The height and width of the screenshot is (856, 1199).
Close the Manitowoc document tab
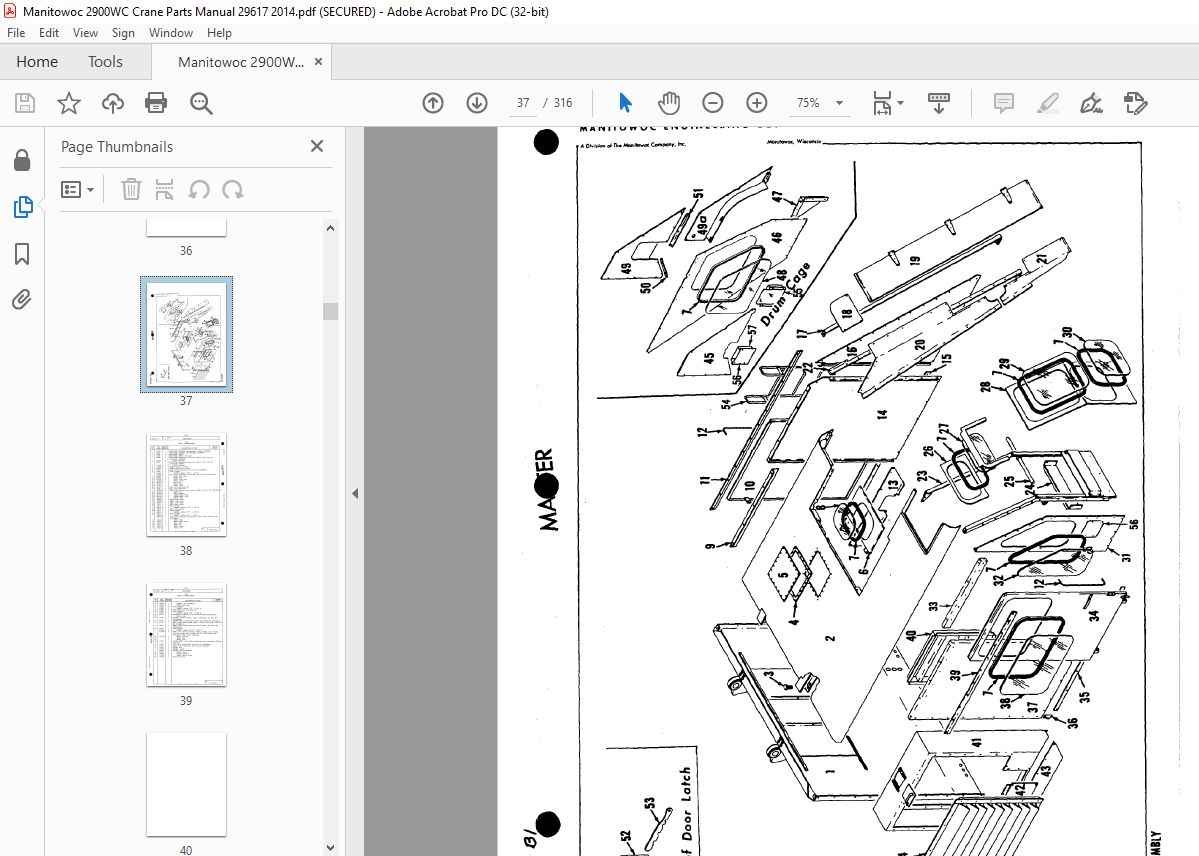319,61
